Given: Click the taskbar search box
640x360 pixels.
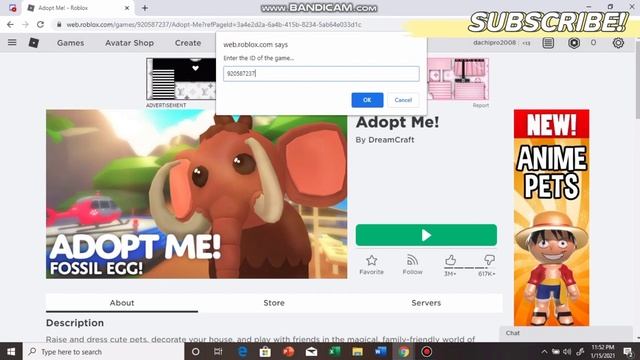Looking at the screenshot, I should [104, 351].
